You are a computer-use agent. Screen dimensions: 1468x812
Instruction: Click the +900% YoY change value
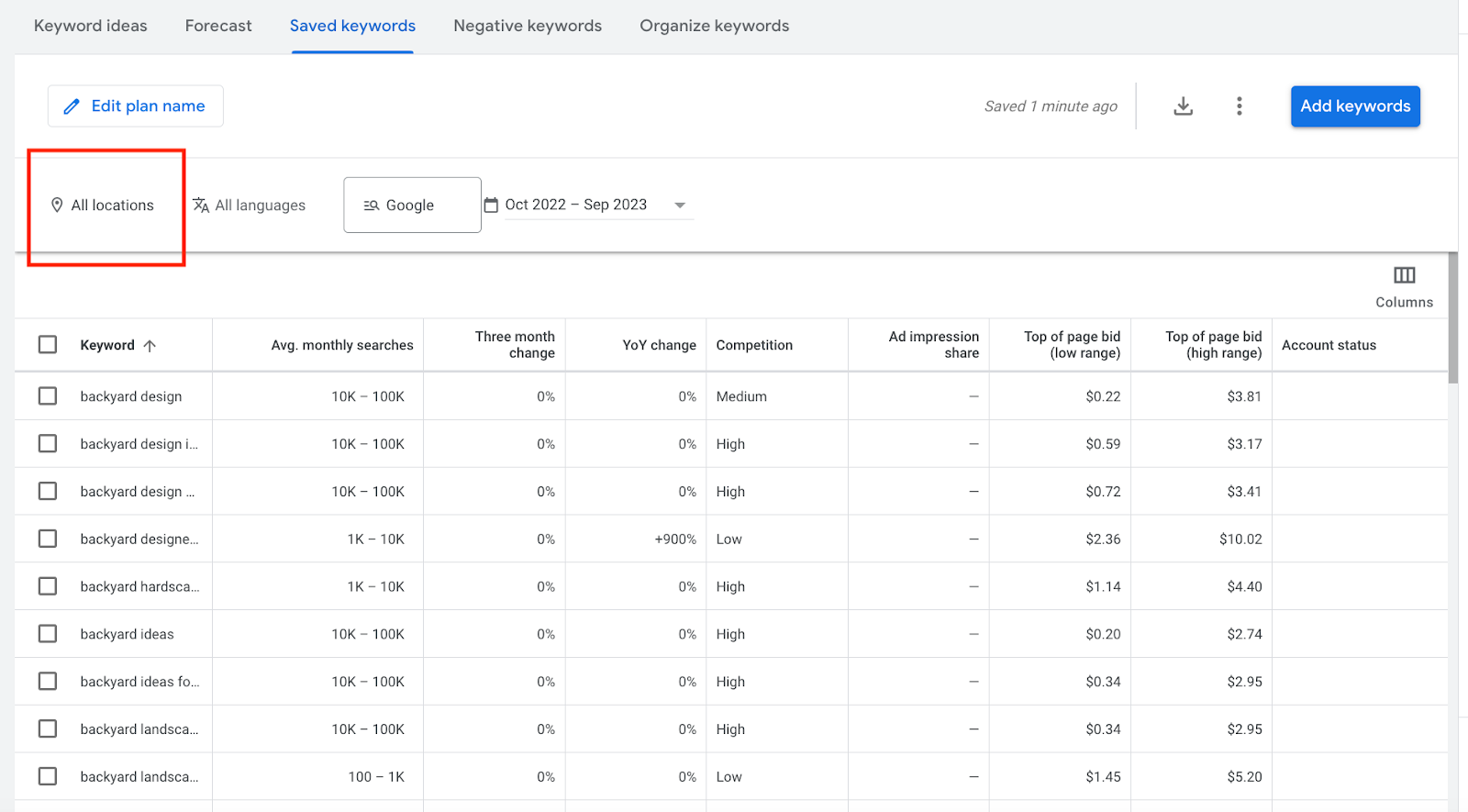[675, 539]
